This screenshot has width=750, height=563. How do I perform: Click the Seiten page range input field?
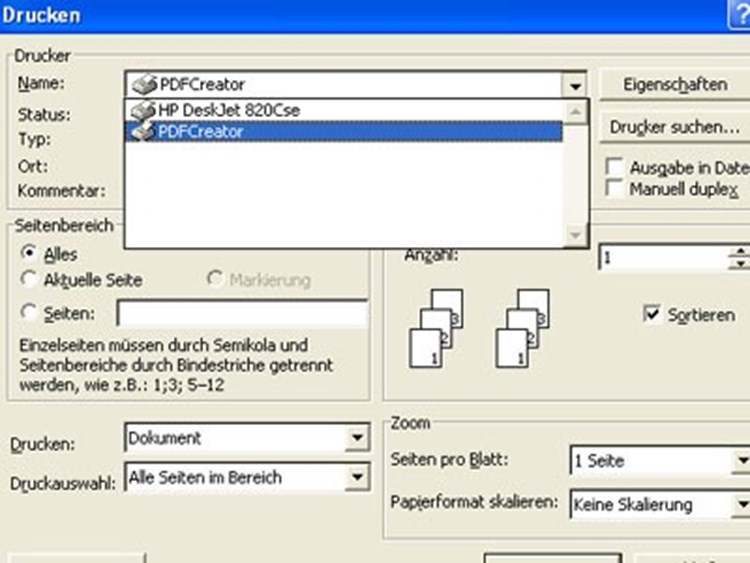[x=243, y=313]
